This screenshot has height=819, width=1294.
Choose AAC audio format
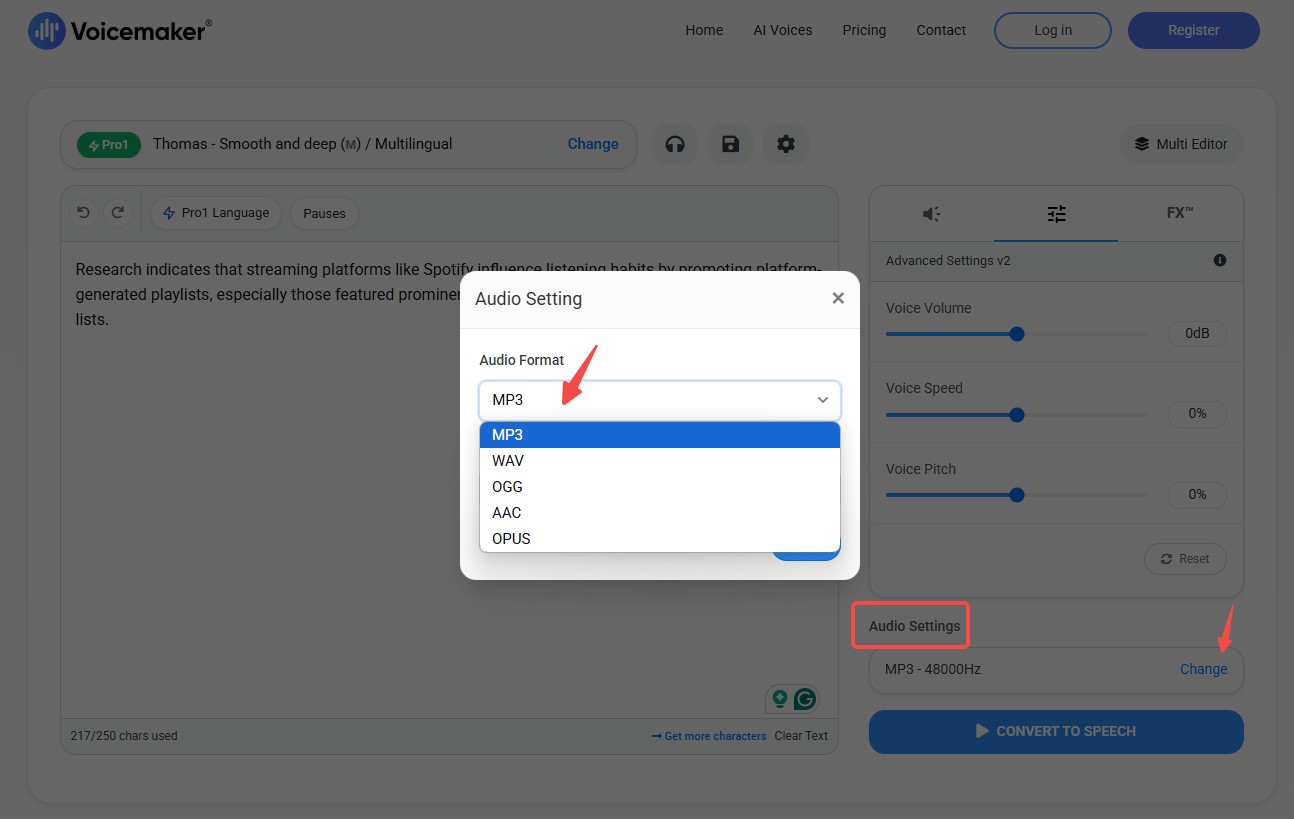(660, 513)
